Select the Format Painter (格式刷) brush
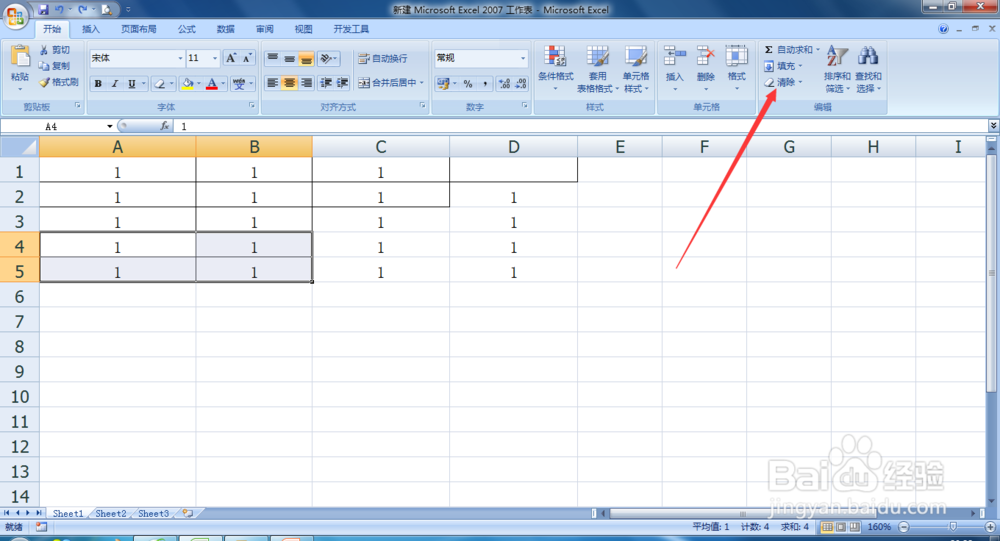 point(59,82)
